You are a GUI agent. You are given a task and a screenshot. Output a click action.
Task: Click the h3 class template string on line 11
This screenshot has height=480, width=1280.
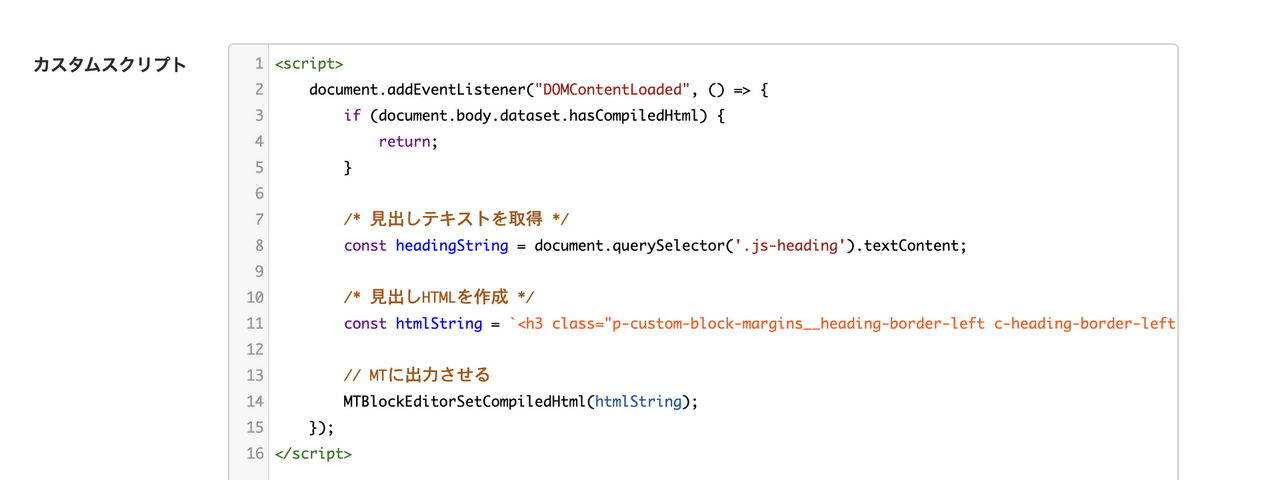coord(842,324)
